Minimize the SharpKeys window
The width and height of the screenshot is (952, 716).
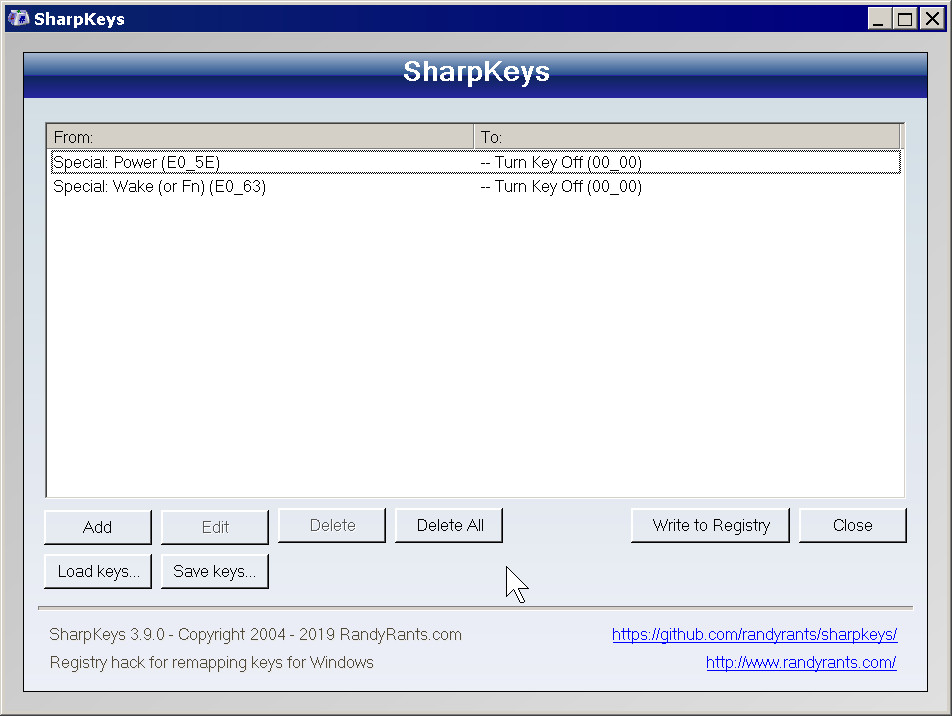(879, 18)
